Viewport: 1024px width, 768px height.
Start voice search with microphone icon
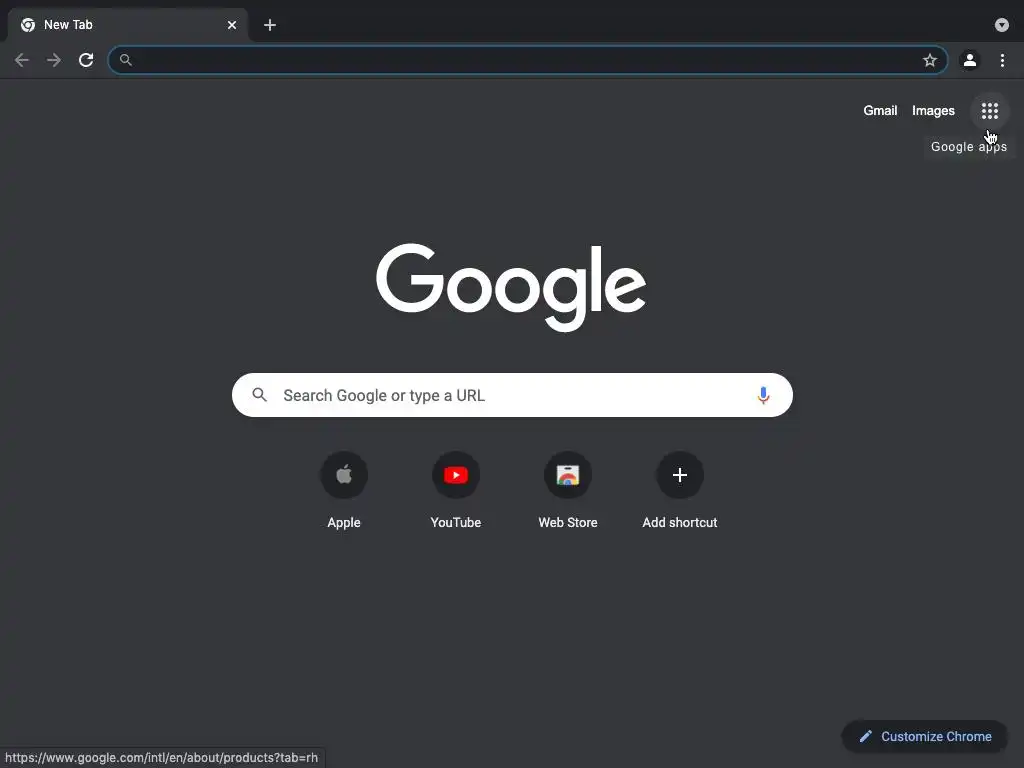[x=763, y=395]
